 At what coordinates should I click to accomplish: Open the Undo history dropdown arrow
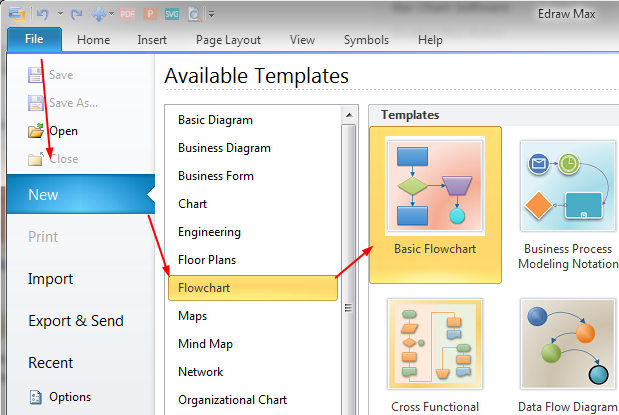[x=60, y=14]
